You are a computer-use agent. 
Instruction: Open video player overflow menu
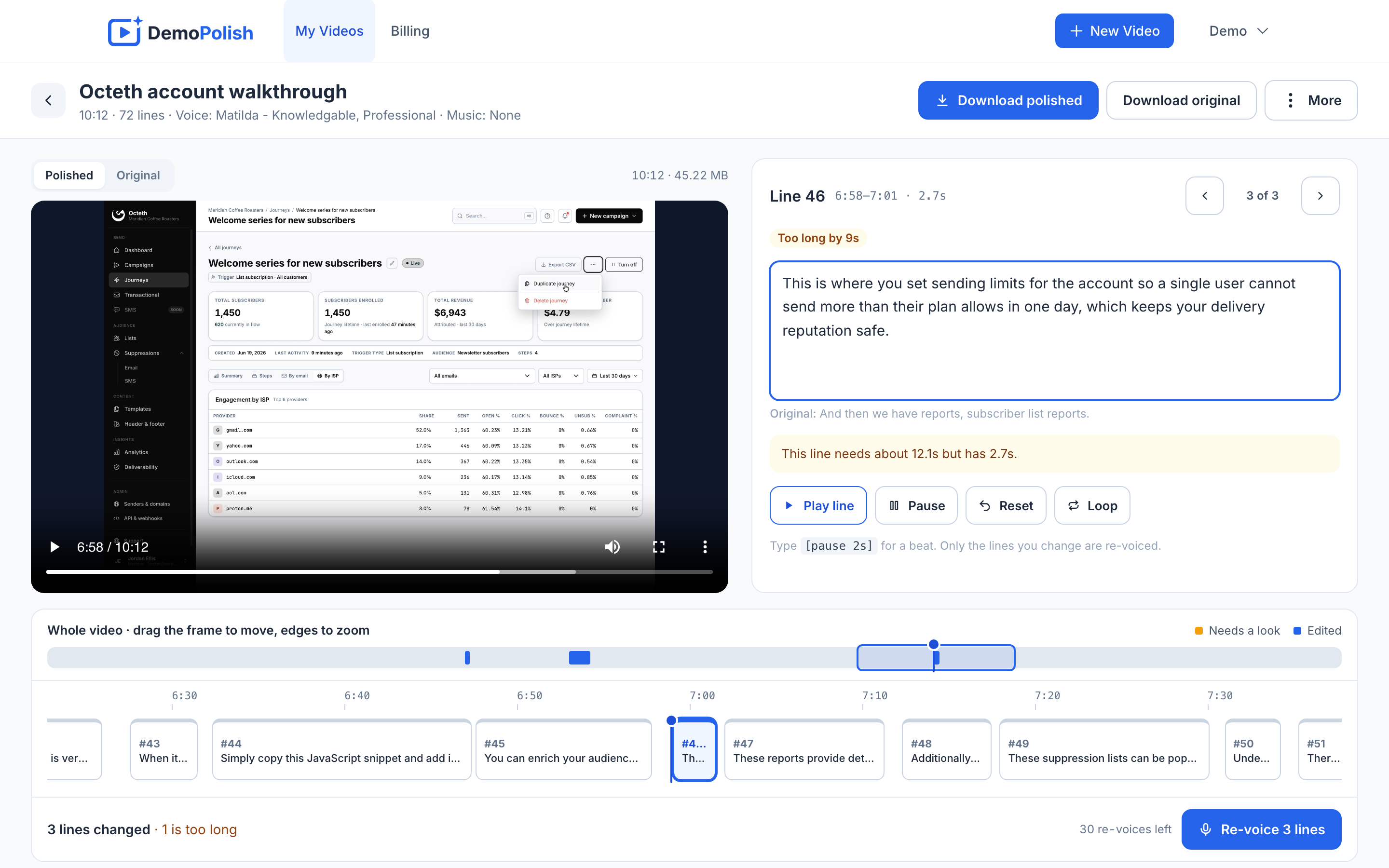[705, 547]
